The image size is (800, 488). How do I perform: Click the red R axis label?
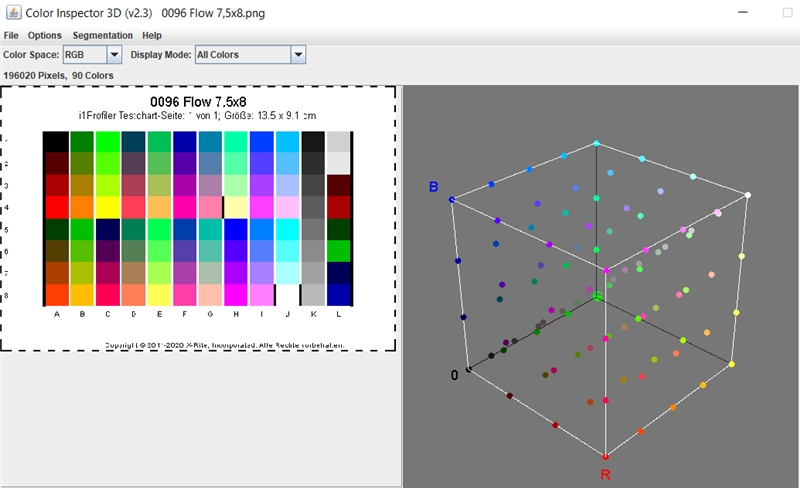click(605, 474)
